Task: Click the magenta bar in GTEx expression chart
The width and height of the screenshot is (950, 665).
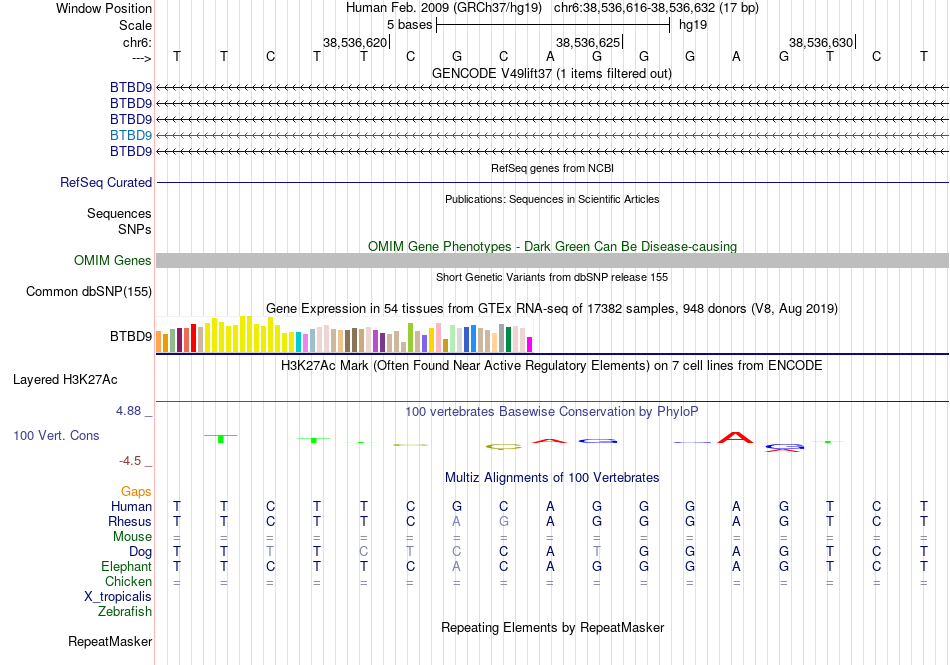Action: tap(530, 345)
